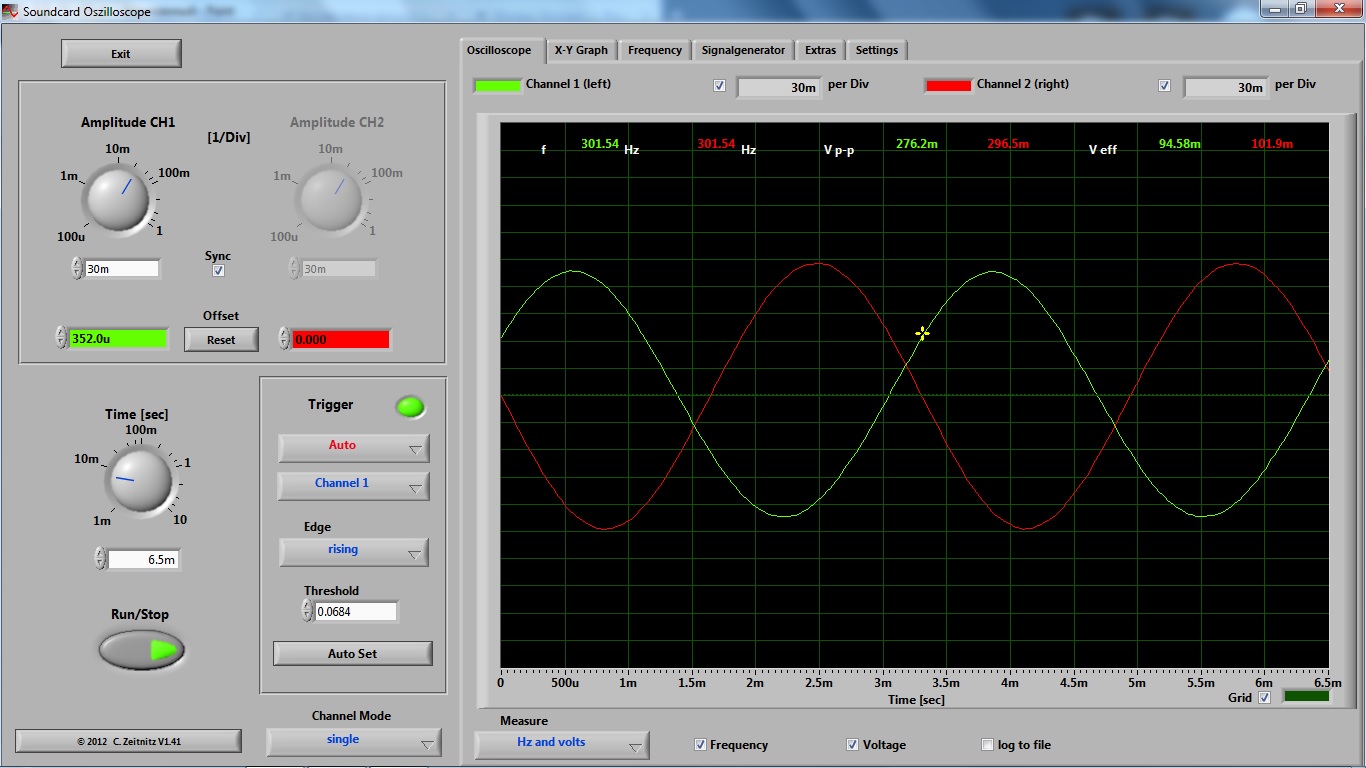Click the CH1 amplitude 30m stepper arrows
The width and height of the screenshot is (1366, 768).
coord(77,268)
